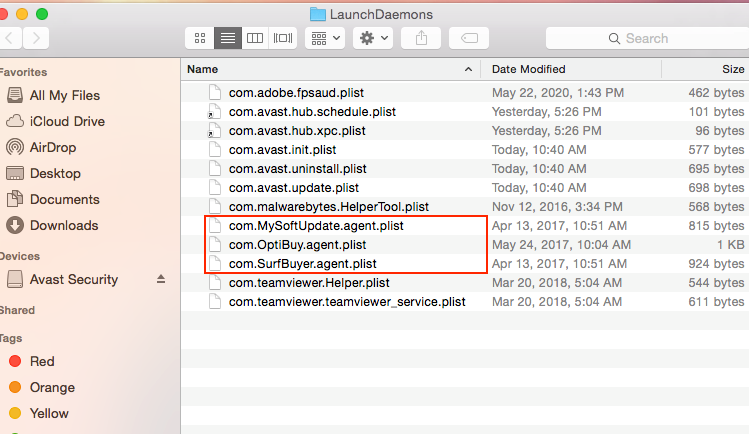Sort by the Name column header
This screenshot has width=749, height=434.
(331, 69)
